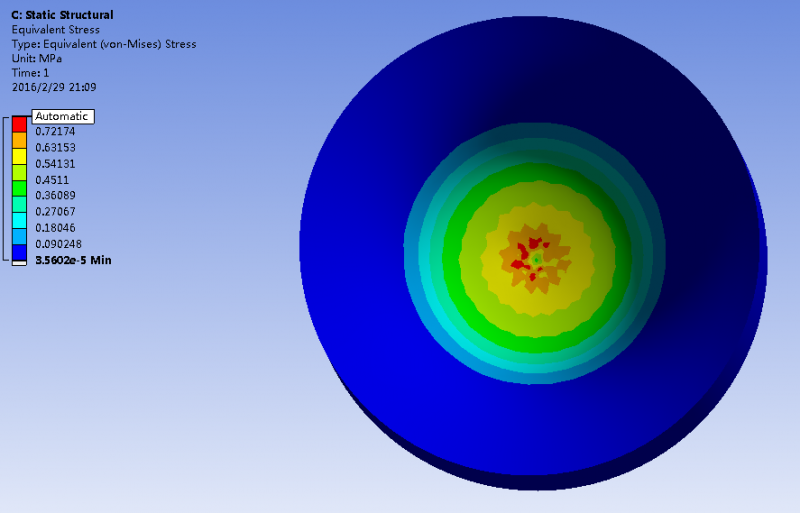The image size is (800, 513).
Task: Click the yellow-green legend color band
Action: [19, 173]
